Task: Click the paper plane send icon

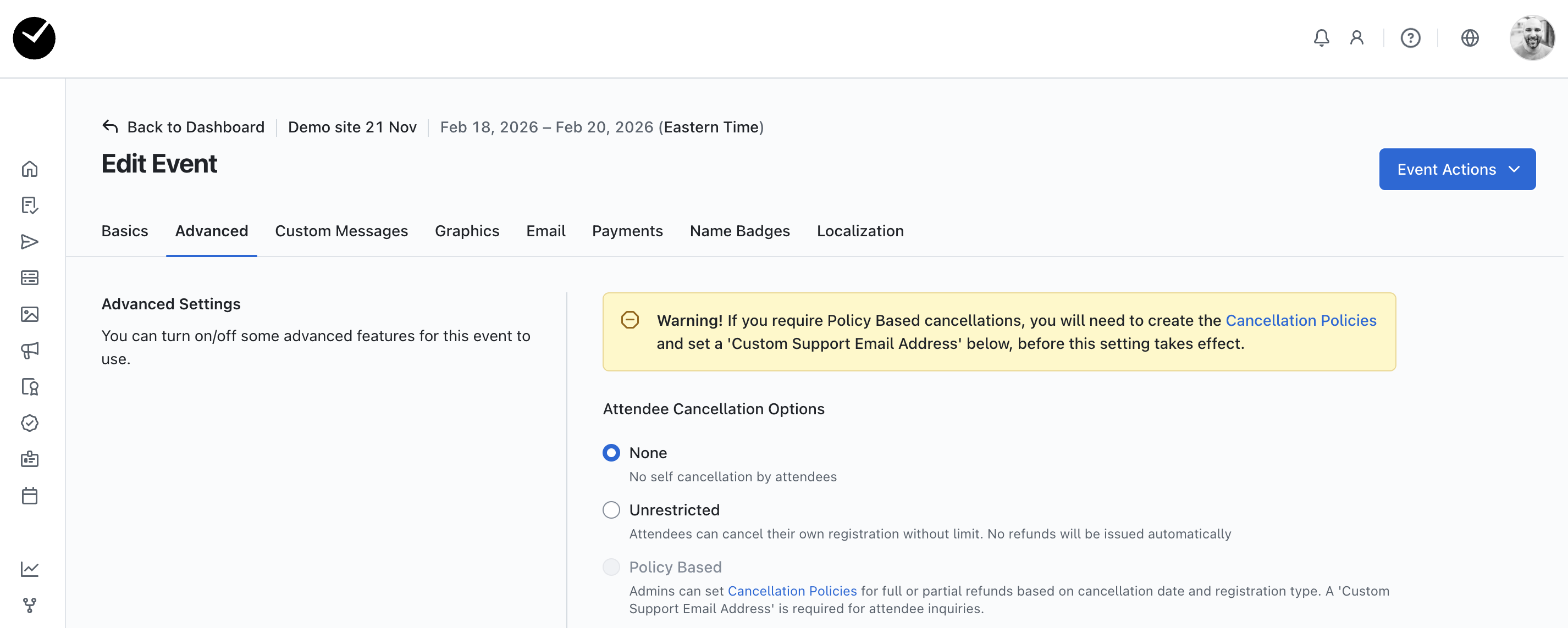Action: [29, 242]
